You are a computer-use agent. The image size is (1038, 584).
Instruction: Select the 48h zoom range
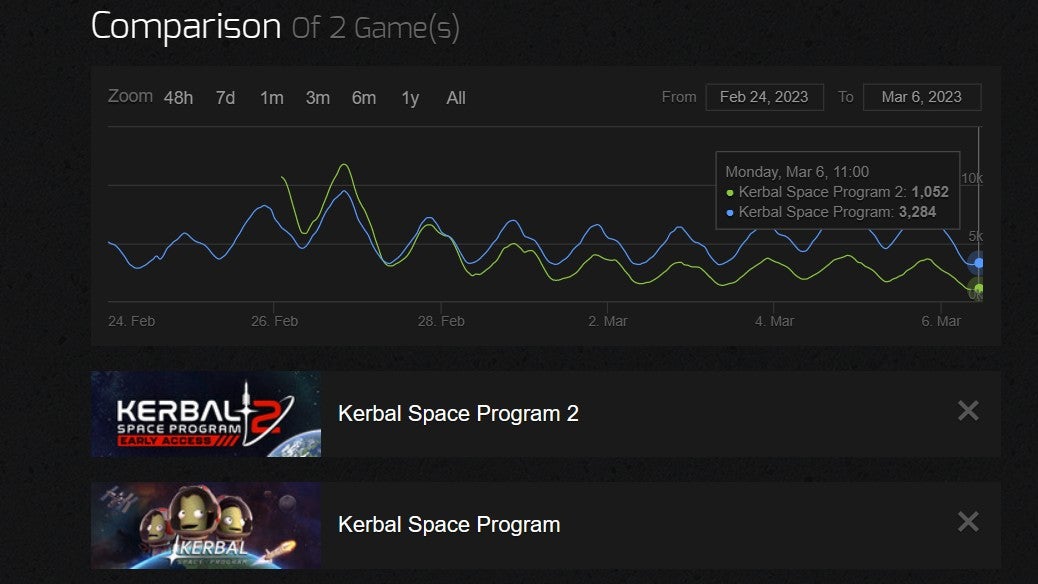pyautogui.click(x=181, y=97)
